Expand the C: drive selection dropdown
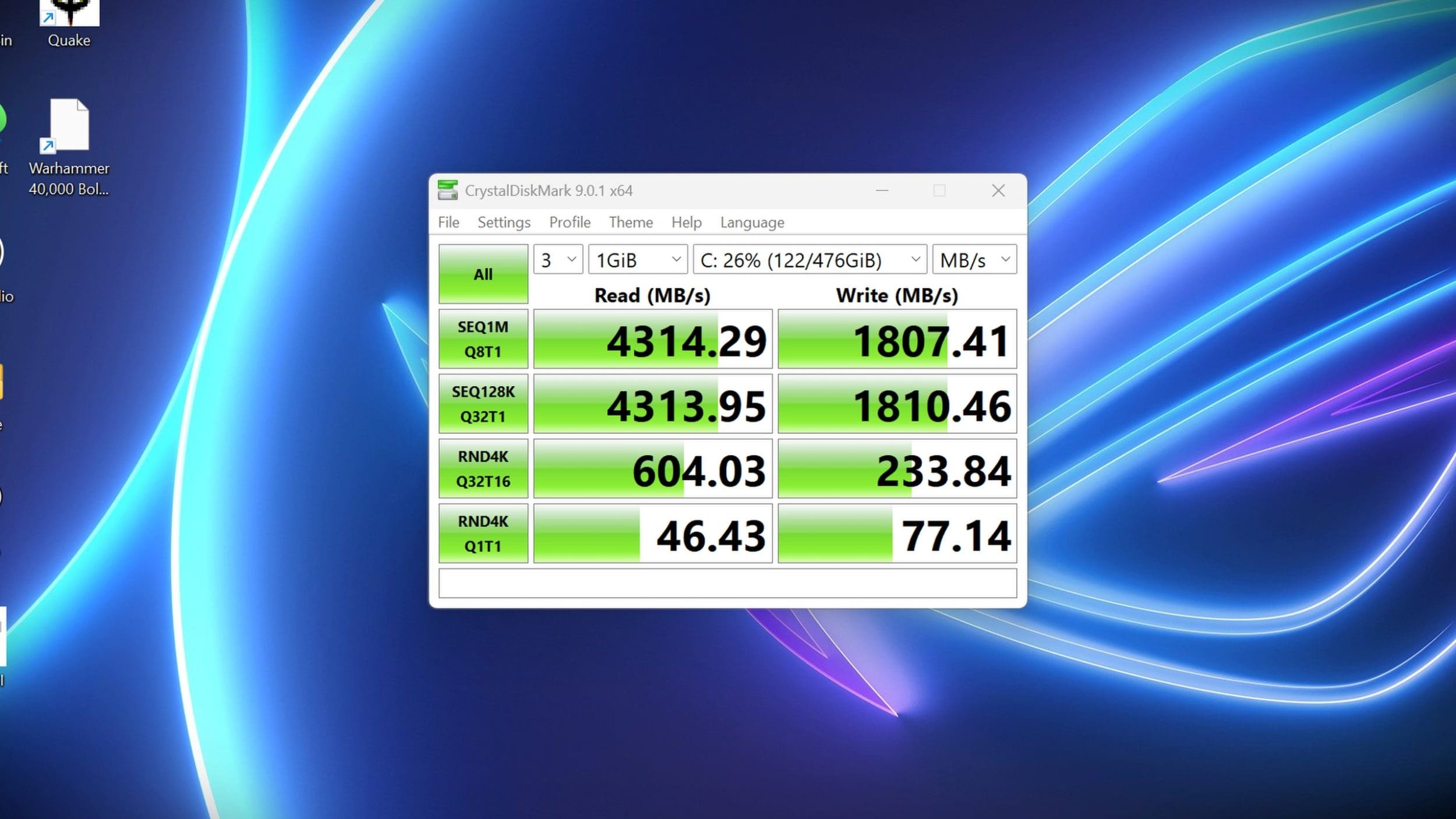The image size is (1456, 819). [810, 260]
